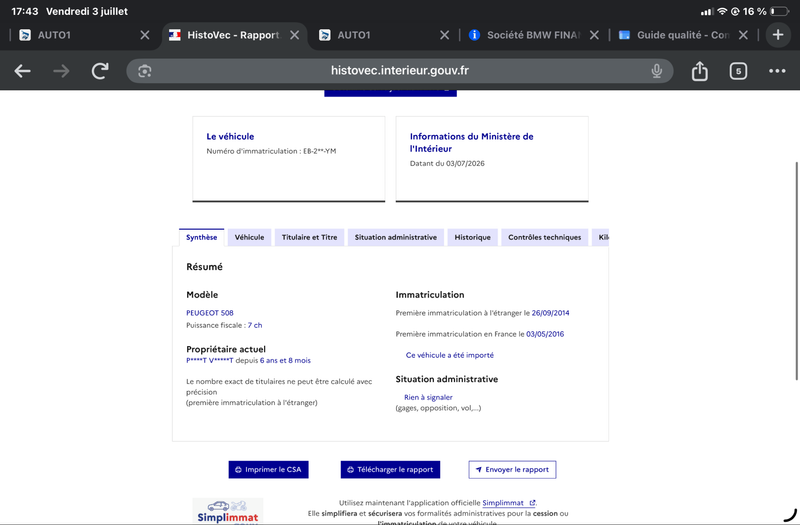Tap the microphone icon in address bar
The image size is (800, 525).
click(657, 71)
